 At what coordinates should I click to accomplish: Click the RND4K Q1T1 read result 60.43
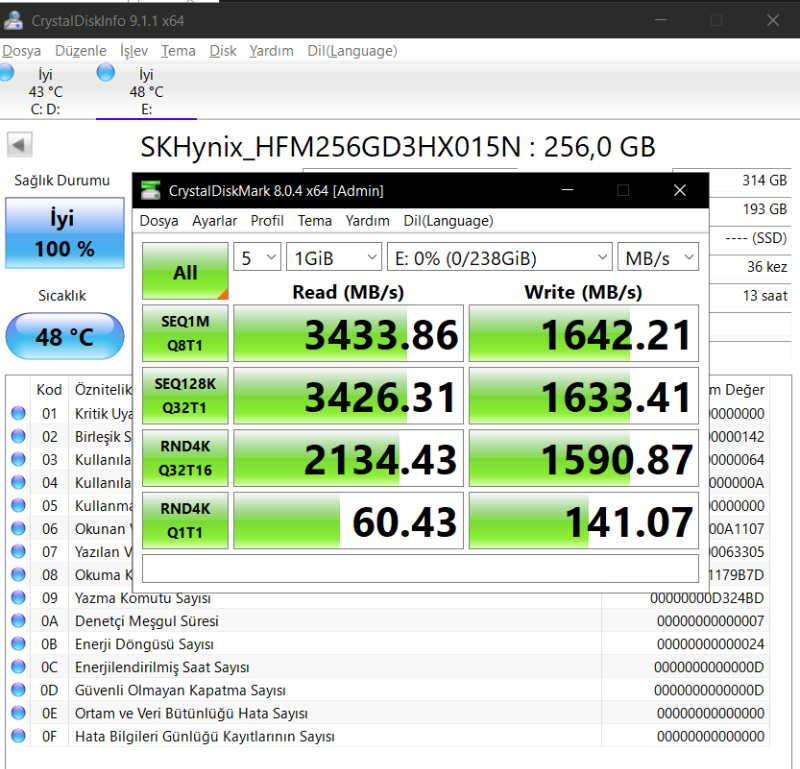pos(348,520)
